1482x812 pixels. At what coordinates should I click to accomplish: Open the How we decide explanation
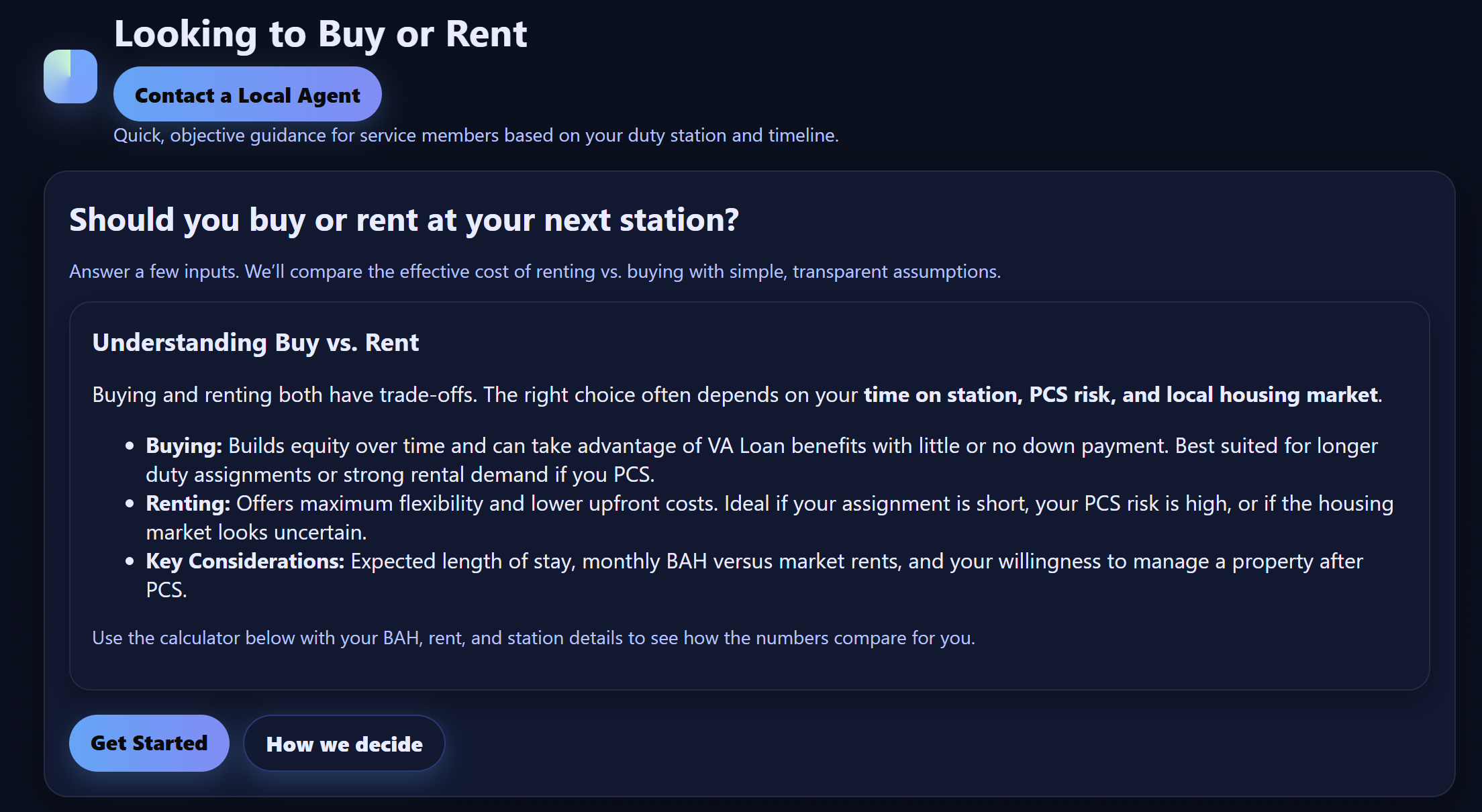[344, 744]
